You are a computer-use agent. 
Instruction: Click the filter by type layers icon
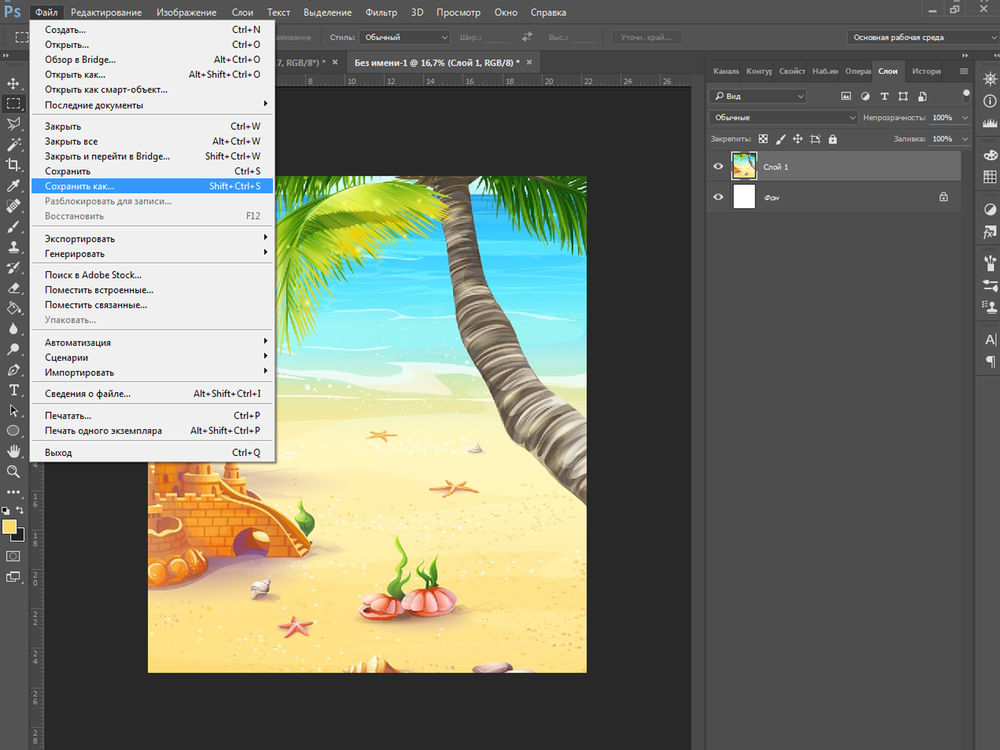[884, 96]
